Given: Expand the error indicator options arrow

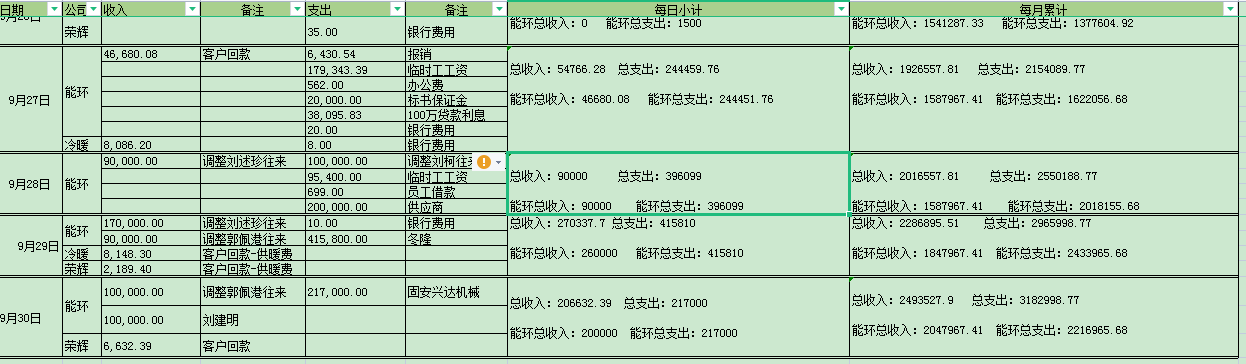Looking at the screenshot, I should 498,162.
